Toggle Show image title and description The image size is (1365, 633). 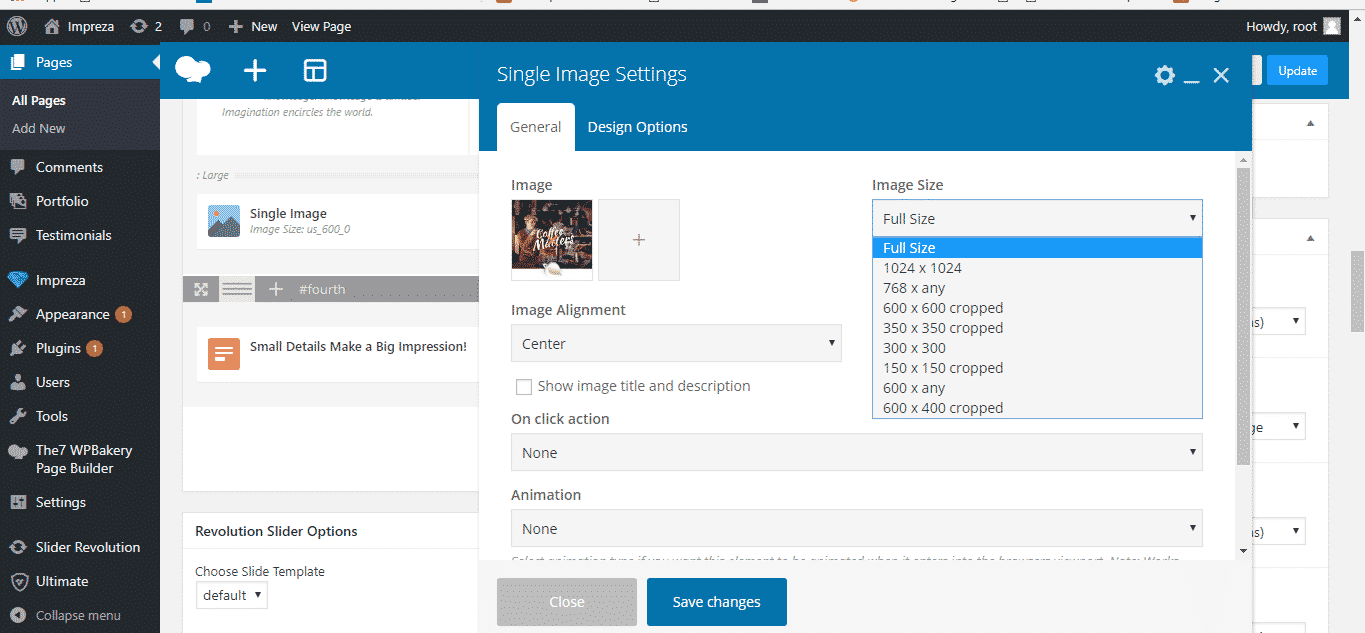pos(523,387)
